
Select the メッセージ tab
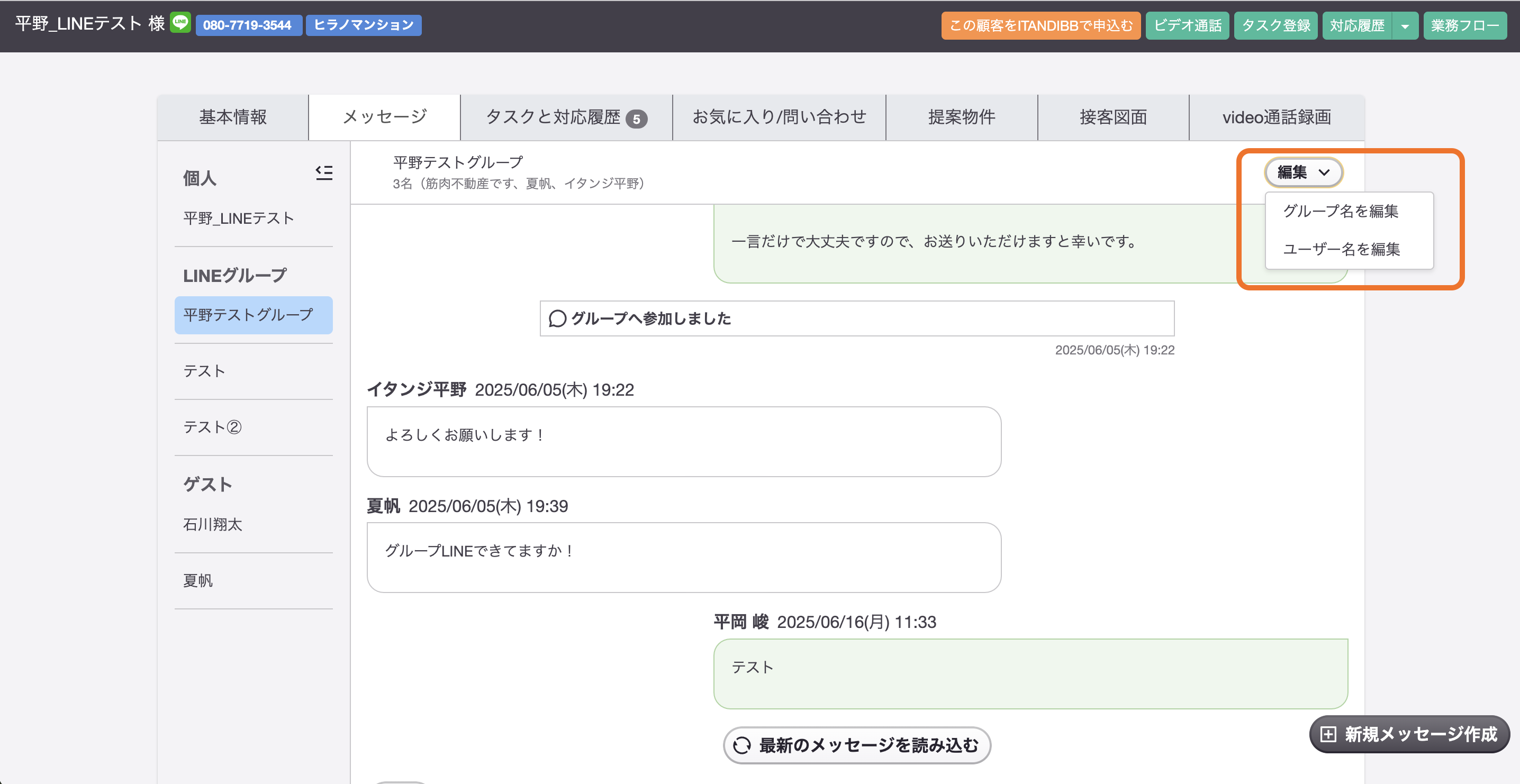click(x=385, y=117)
